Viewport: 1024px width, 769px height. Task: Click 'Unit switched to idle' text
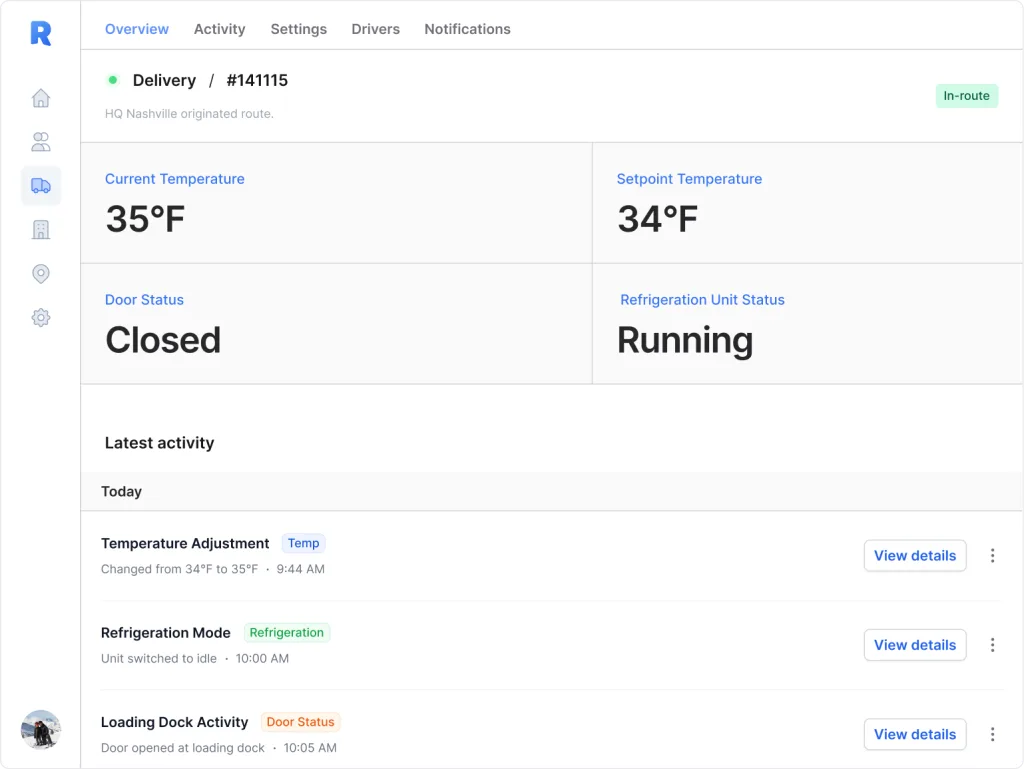[159, 659]
